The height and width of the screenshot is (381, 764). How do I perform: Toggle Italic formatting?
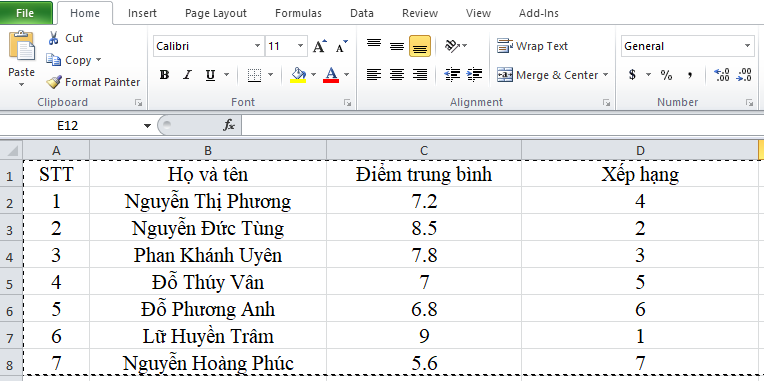coord(187,75)
